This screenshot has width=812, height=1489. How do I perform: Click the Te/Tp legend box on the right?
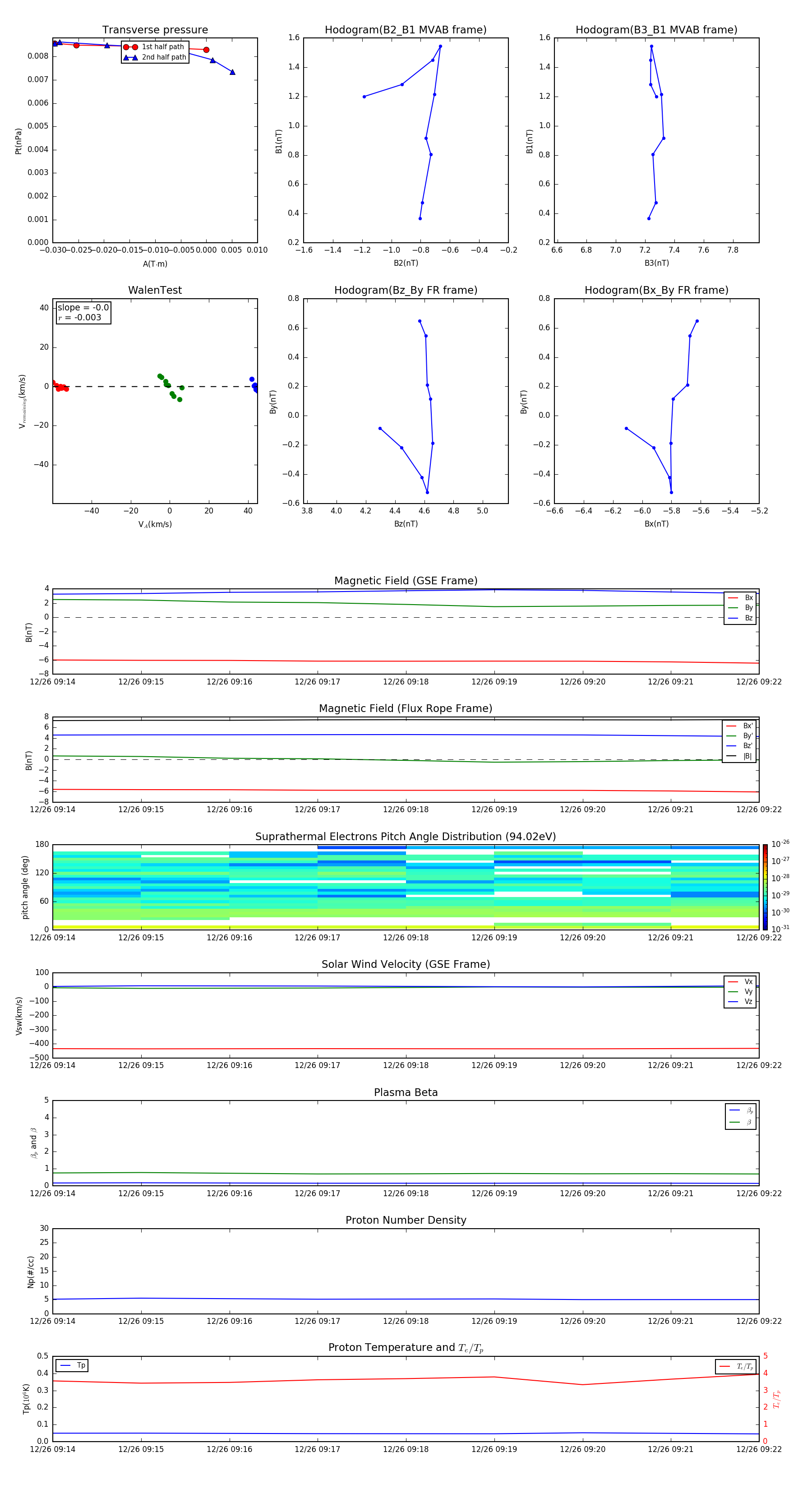pyautogui.click(x=736, y=1366)
